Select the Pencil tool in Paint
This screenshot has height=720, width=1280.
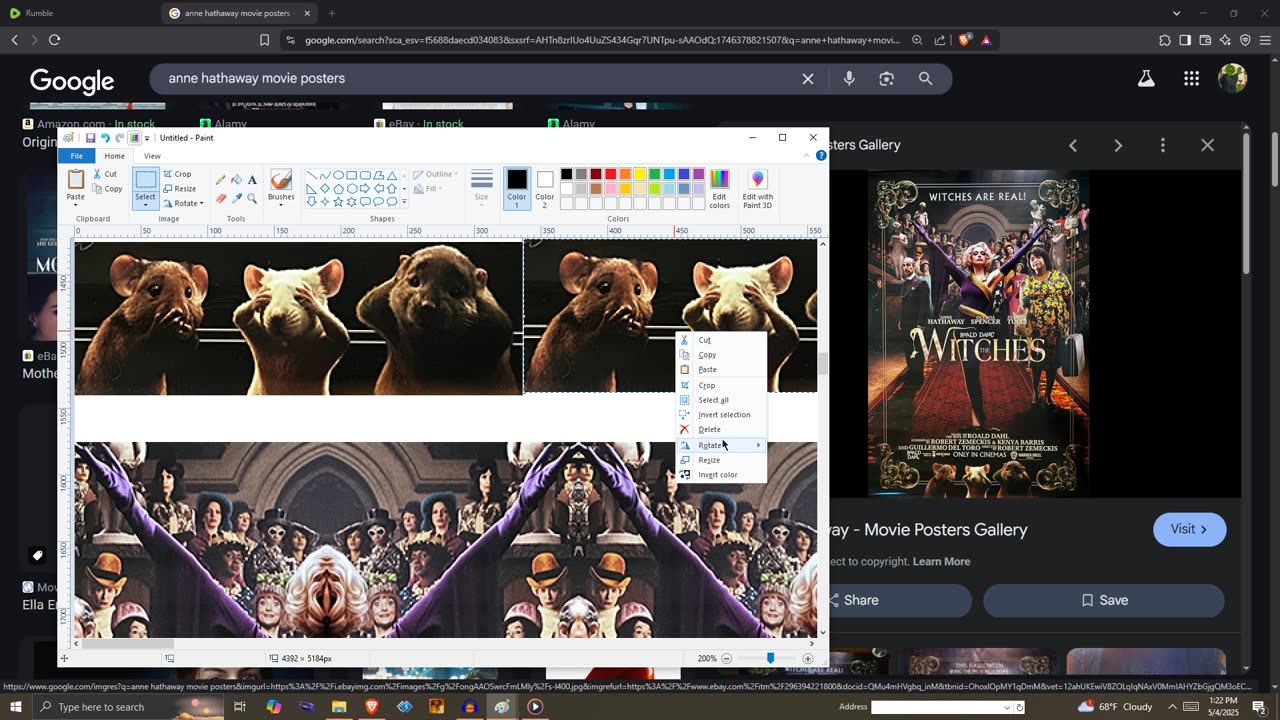click(x=220, y=180)
